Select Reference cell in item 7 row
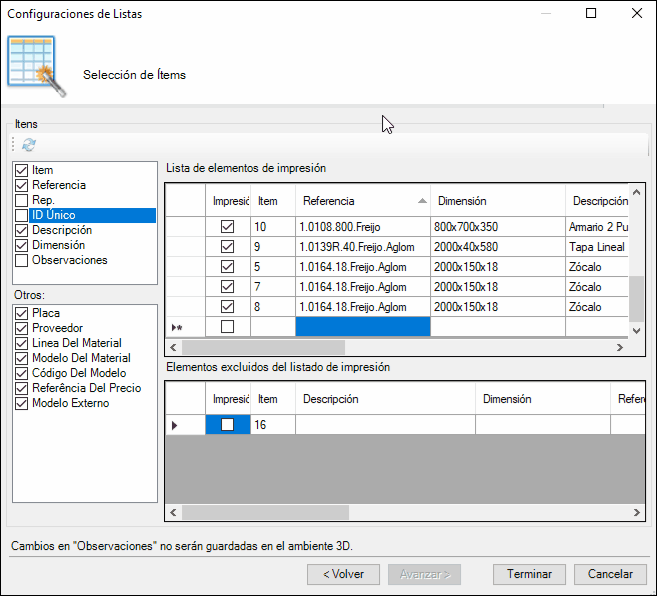The image size is (657, 596). [363, 287]
